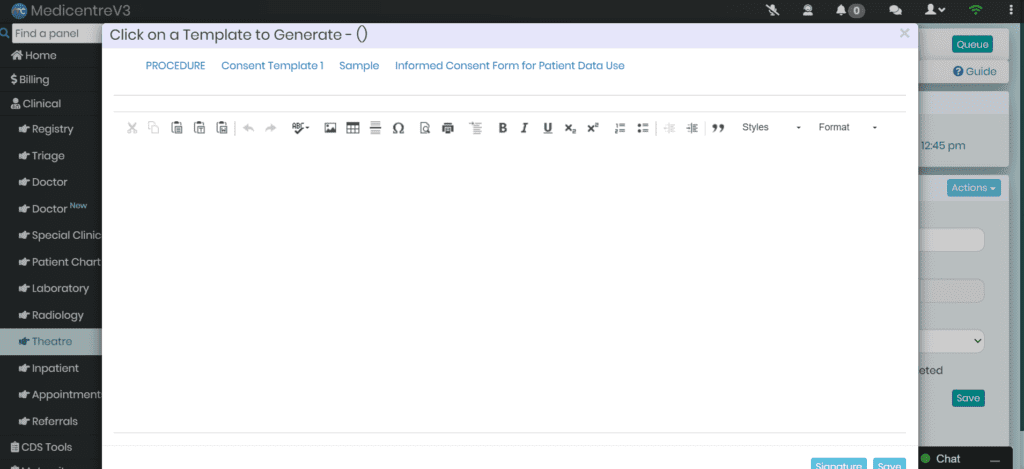The width and height of the screenshot is (1024, 469).
Task: Open the Doctor New panel in sidebar
Action: coord(51,209)
